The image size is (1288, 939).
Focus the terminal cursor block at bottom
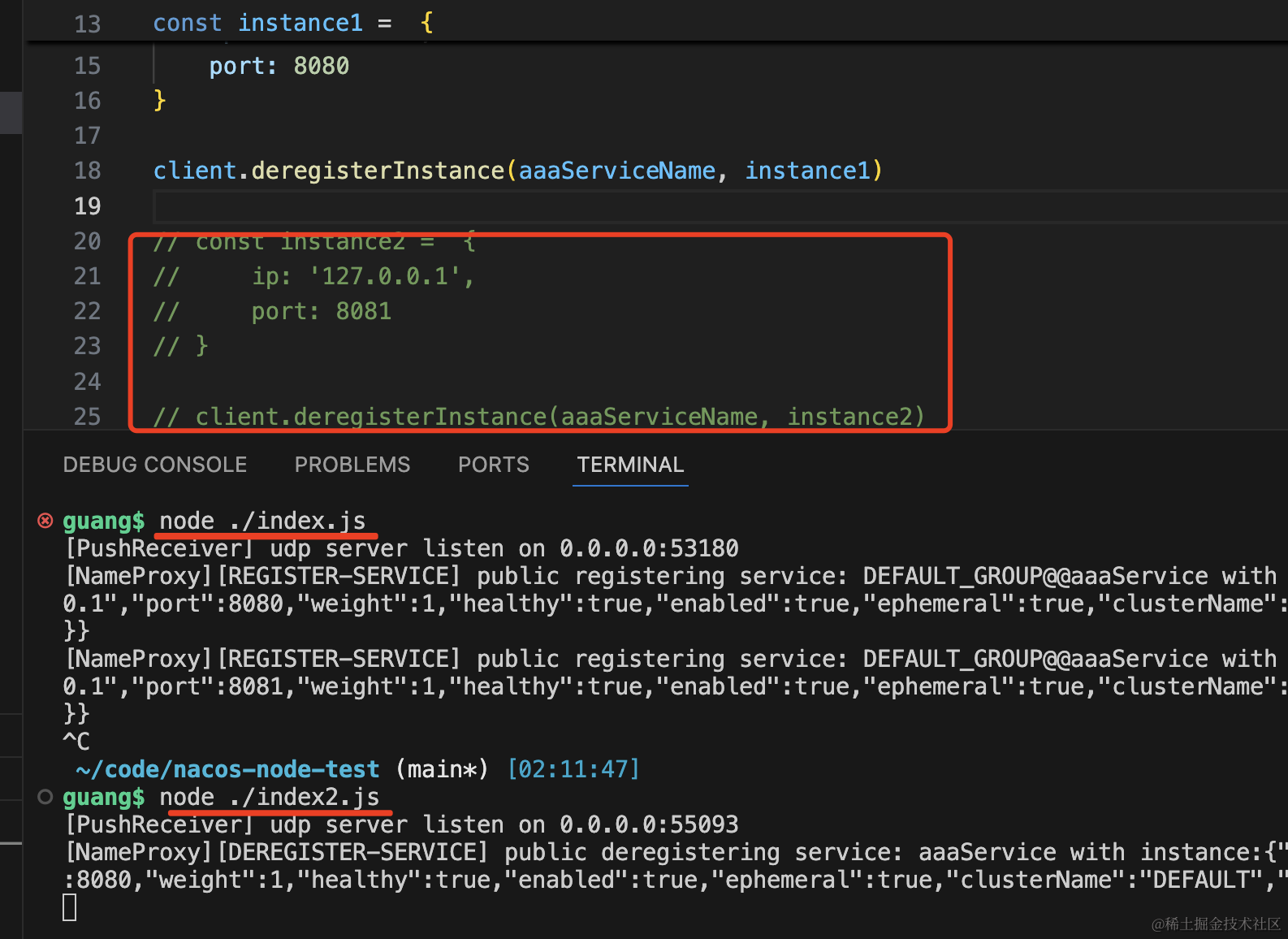pyautogui.click(x=70, y=907)
